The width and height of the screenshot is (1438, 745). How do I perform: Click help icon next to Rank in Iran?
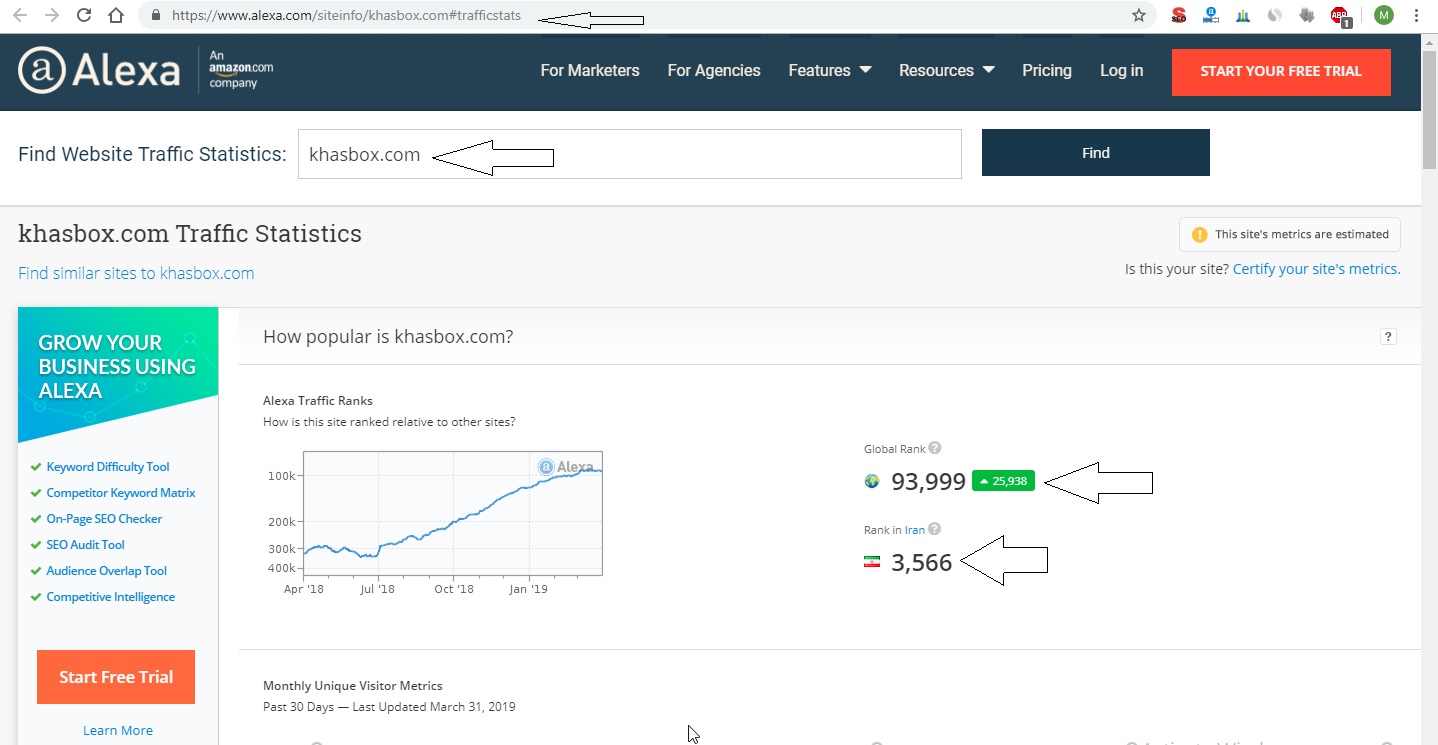click(934, 530)
